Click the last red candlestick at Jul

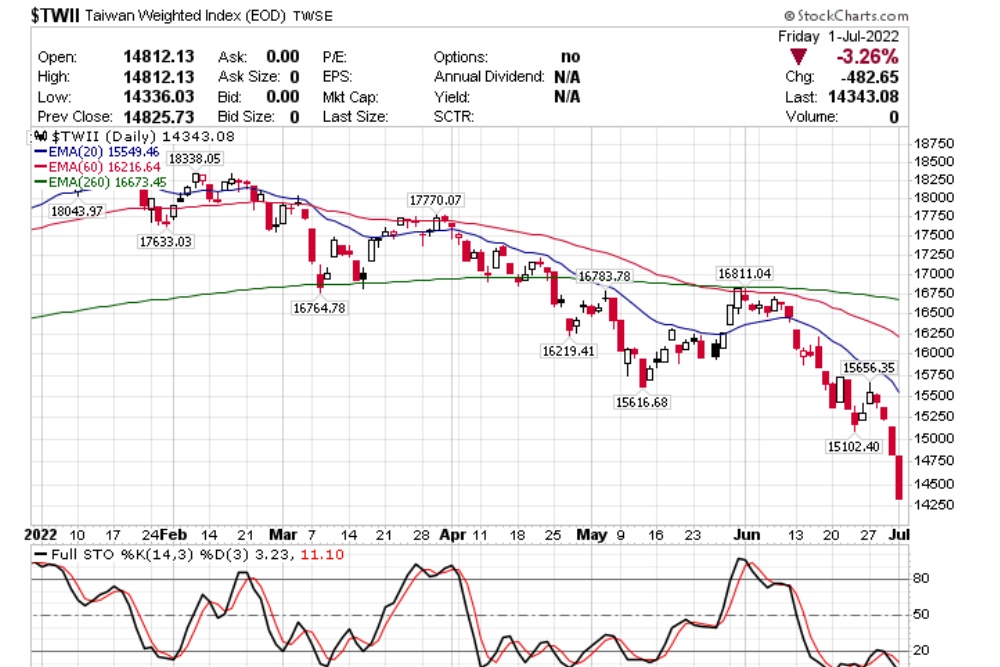(899, 478)
